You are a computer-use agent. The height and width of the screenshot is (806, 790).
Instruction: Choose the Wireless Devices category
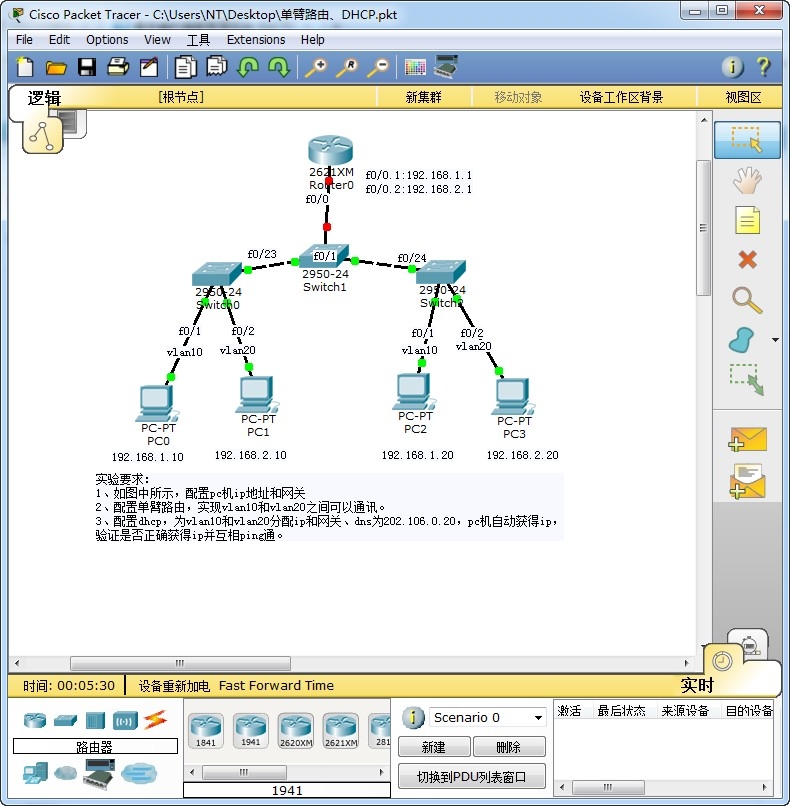125,721
